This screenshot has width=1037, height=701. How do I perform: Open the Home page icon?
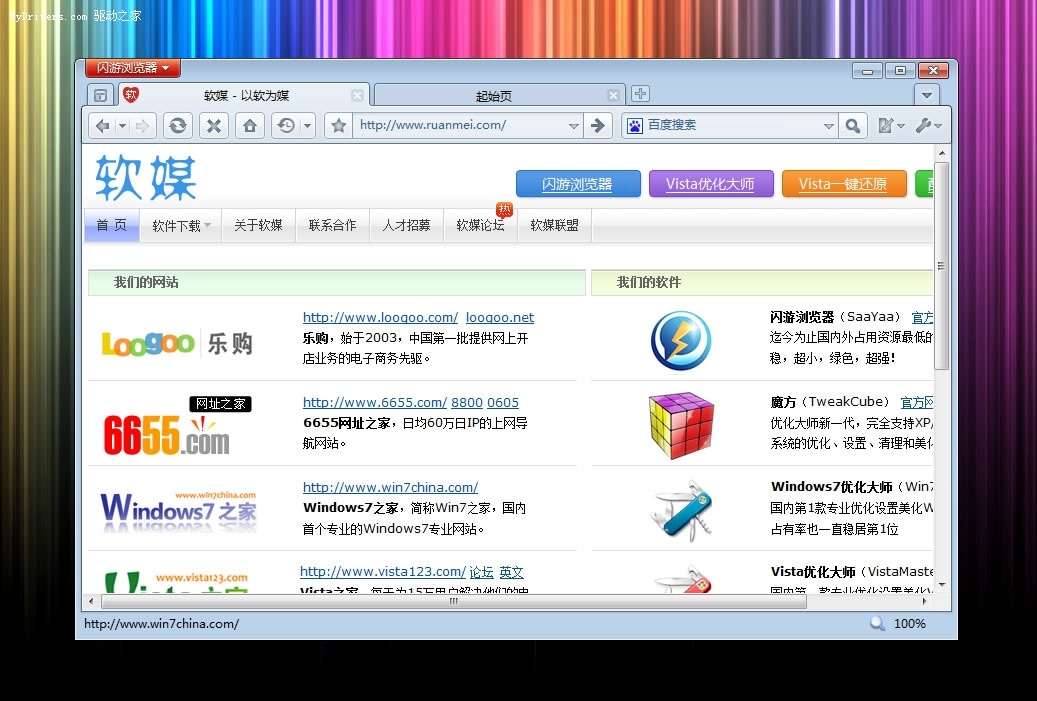(249, 125)
